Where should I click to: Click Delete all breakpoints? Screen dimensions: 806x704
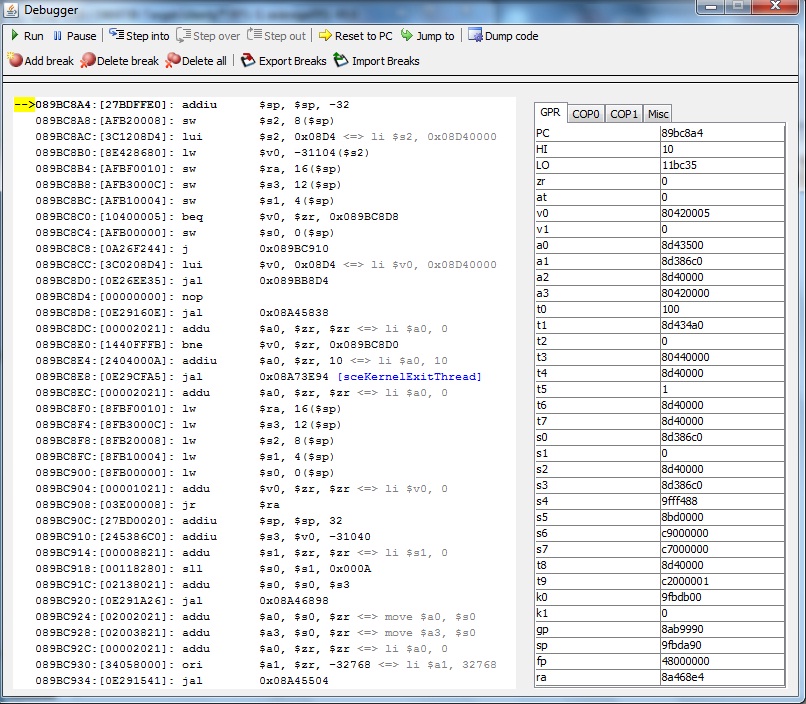pos(196,61)
